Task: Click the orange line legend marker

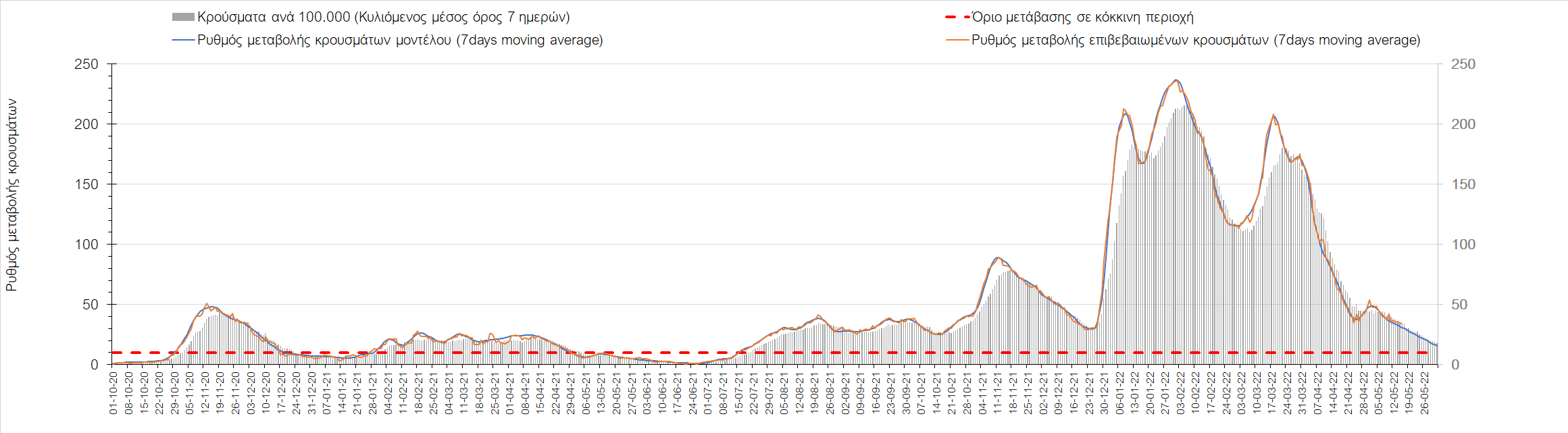Action: [958, 40]
